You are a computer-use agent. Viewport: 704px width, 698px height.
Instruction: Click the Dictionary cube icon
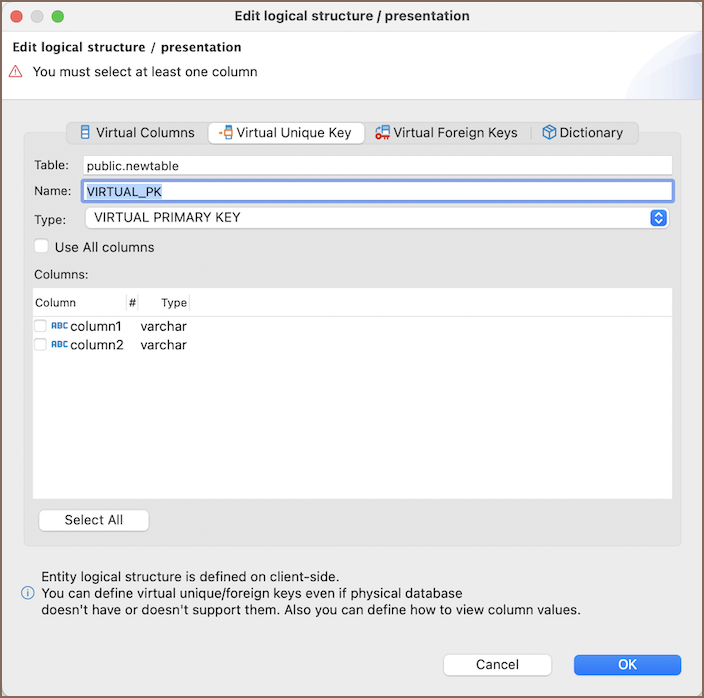click(x=549, y=132)
